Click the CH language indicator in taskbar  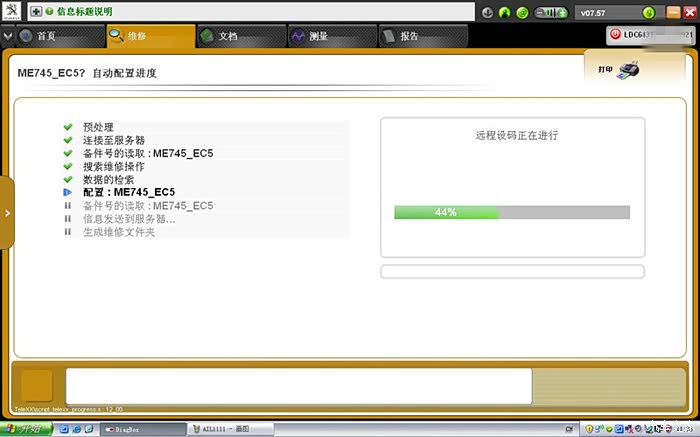569,429
